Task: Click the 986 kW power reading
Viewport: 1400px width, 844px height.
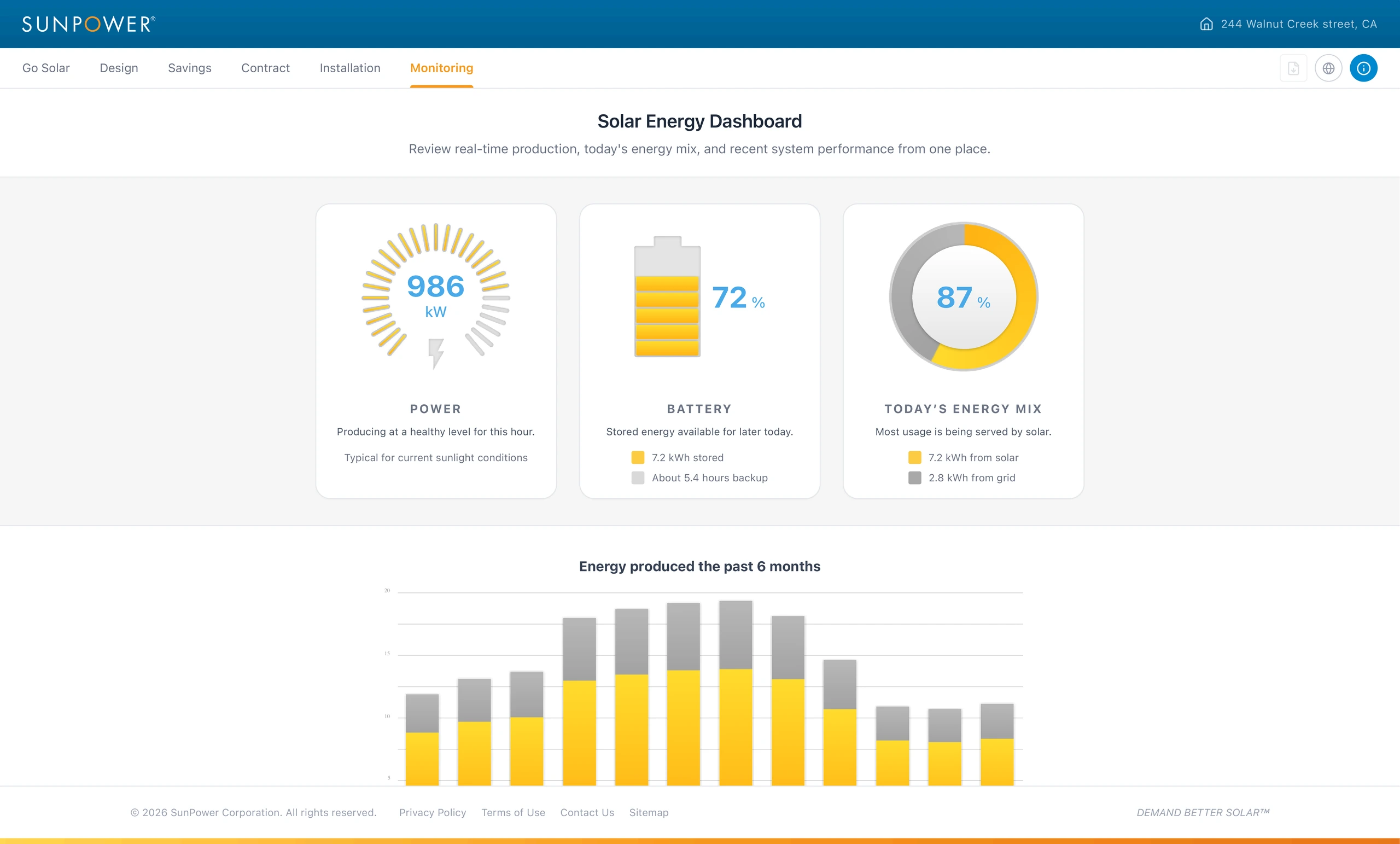Action: [436, 295]
